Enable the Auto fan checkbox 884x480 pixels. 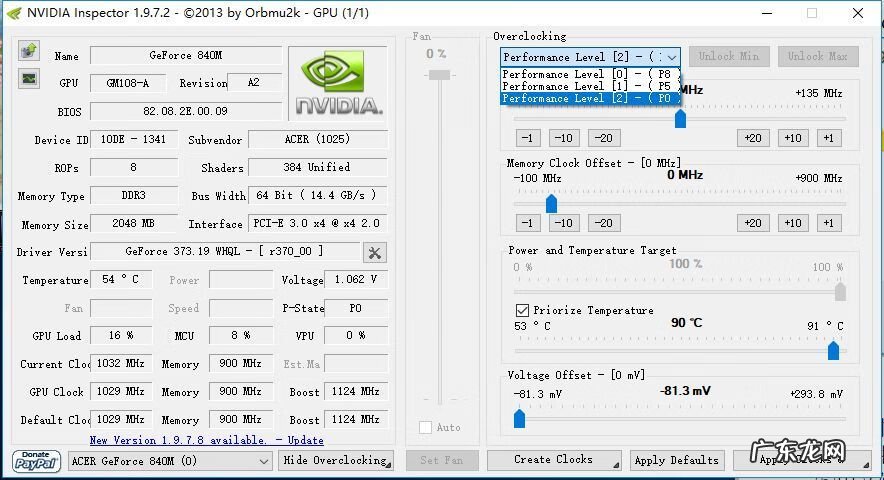(426, 428)
